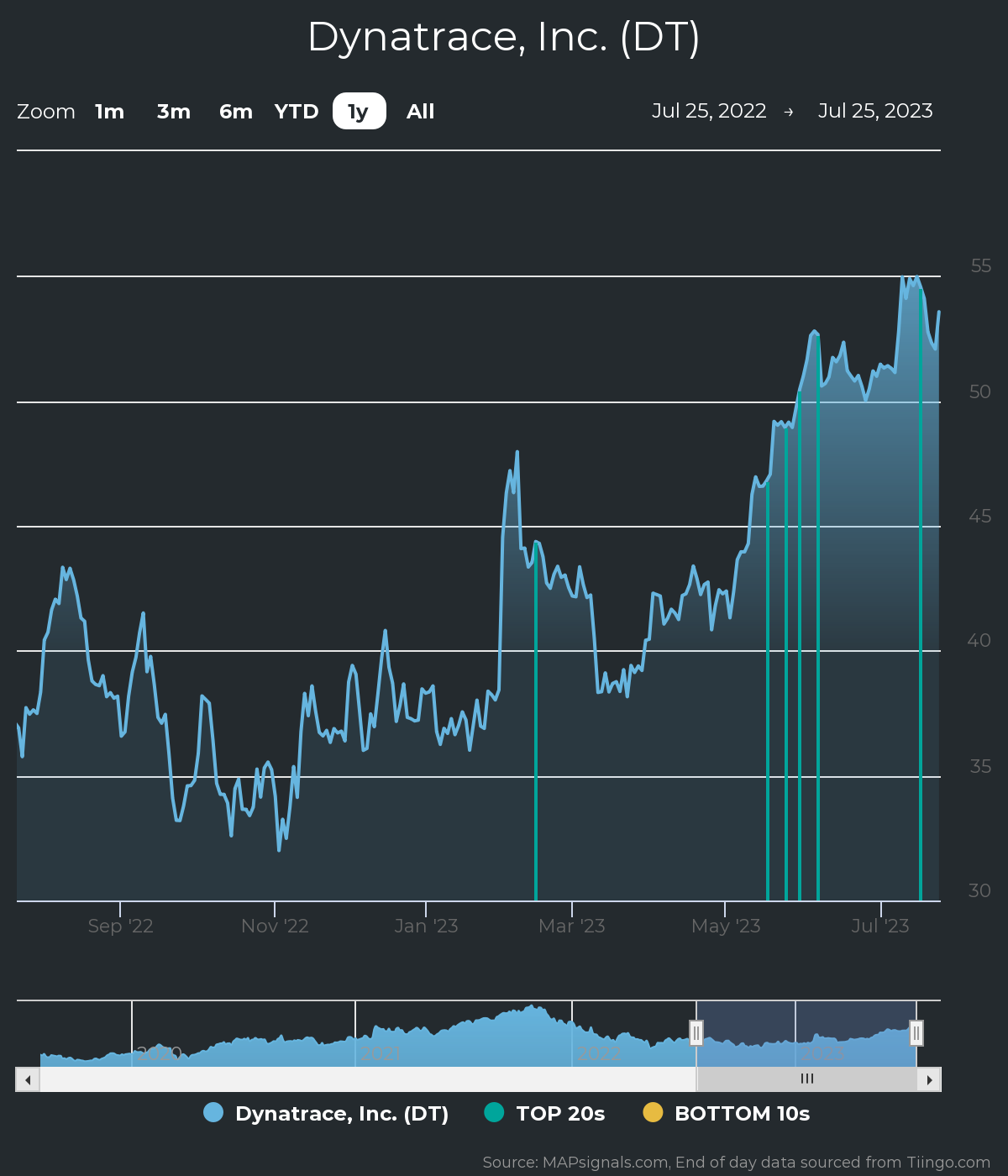1008x1176 pixels.
Task: Click the Jan '23 axis label
Action: tap(426, 926)
